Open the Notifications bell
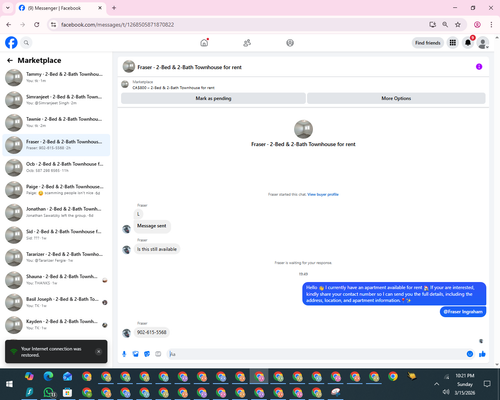 coord(468,43)
